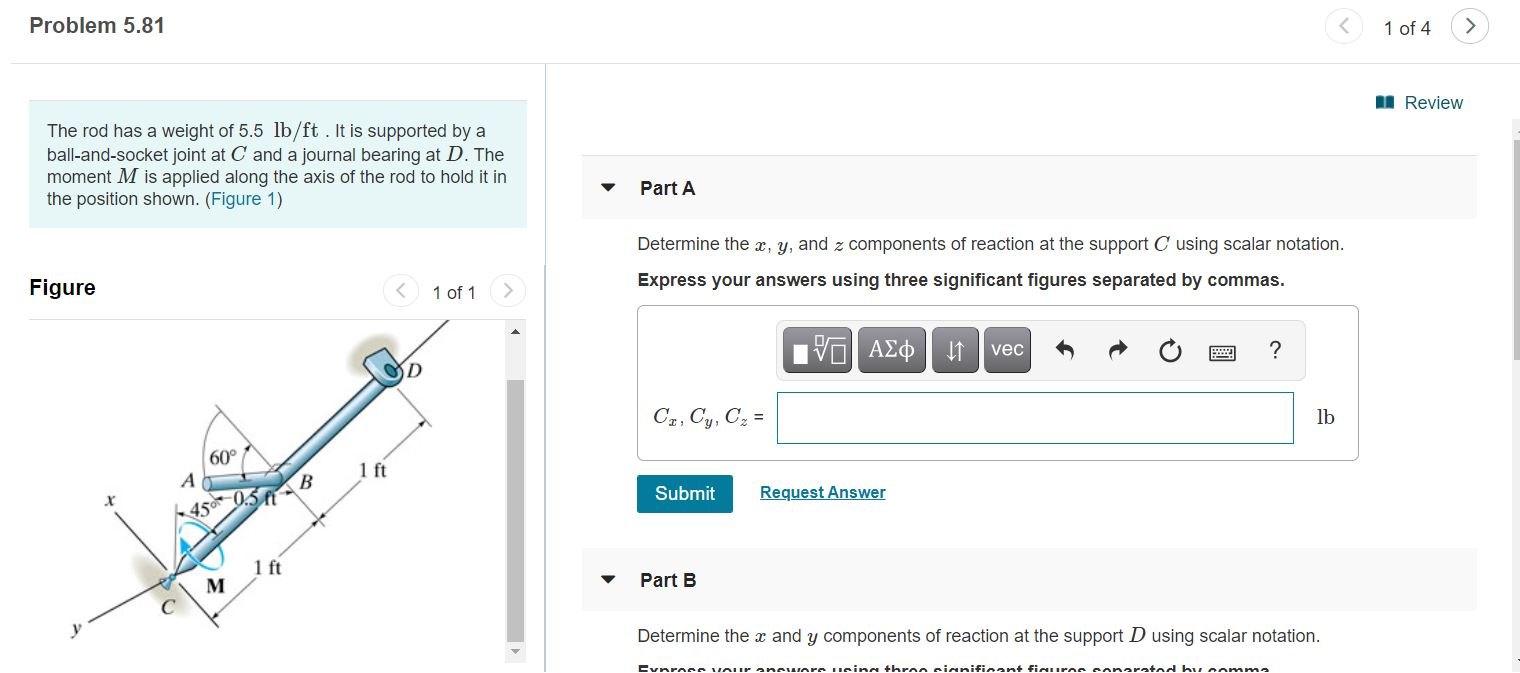This screenshot has width=1520, height=673.
Task: Click the Review bookmark icon
Action: tap(1385, 102)
